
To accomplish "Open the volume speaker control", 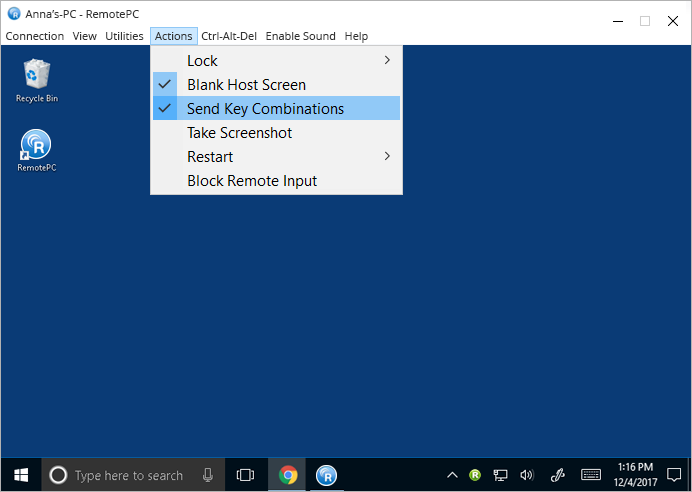I will (527, 475).
